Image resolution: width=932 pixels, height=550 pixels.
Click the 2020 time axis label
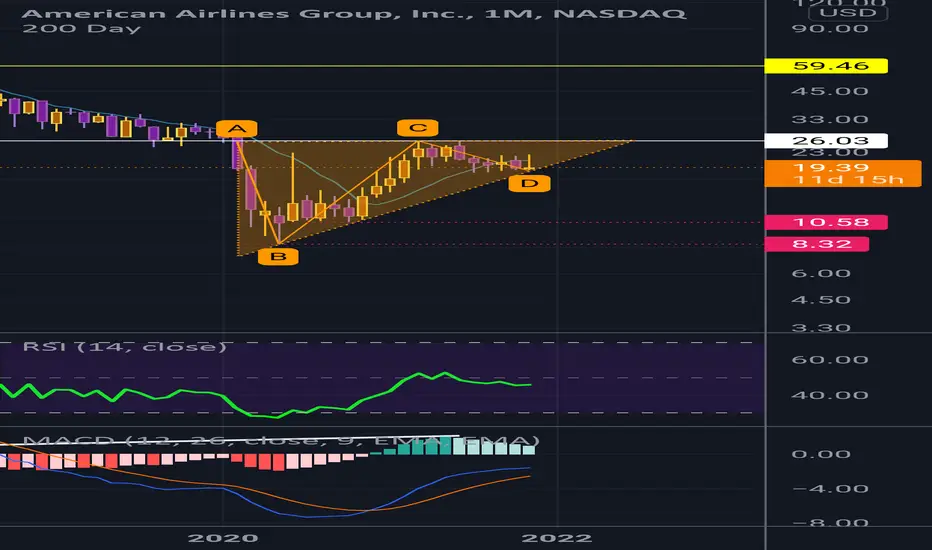[x=223, y=538]
